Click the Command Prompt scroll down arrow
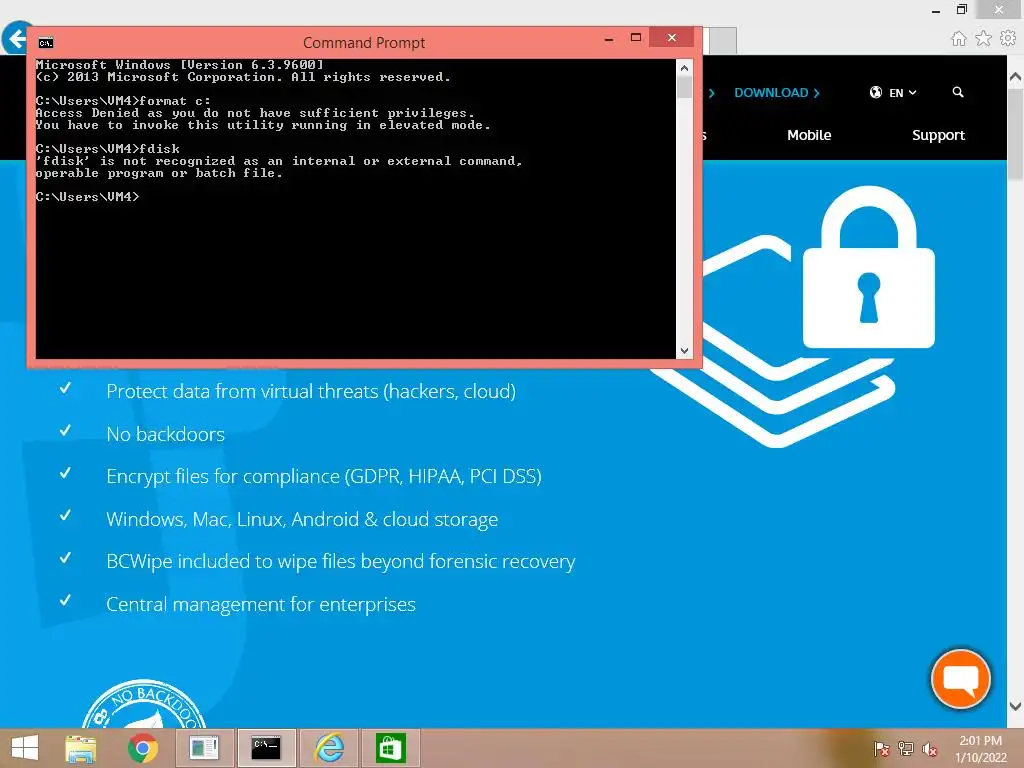Screen dimensions: 1024x768 click(684, 351)
